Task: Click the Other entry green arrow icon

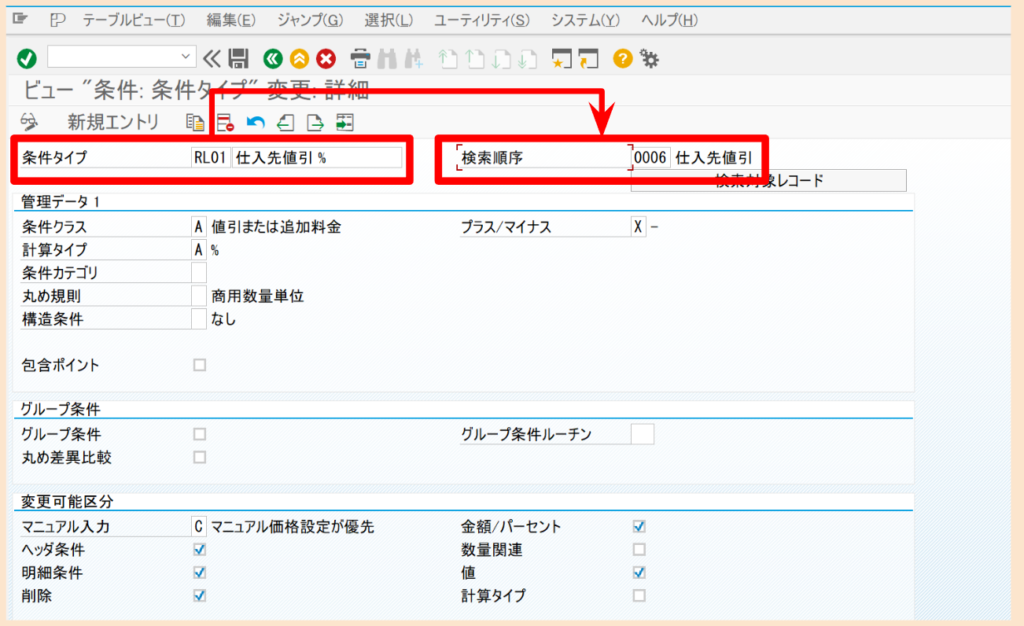Action: point(345,122)
